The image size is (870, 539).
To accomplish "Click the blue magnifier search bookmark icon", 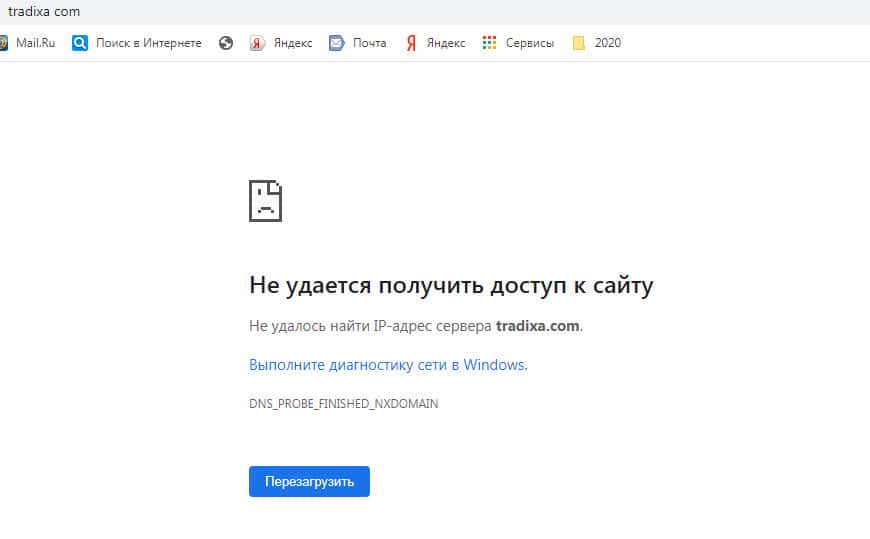I will coord(80,43).
